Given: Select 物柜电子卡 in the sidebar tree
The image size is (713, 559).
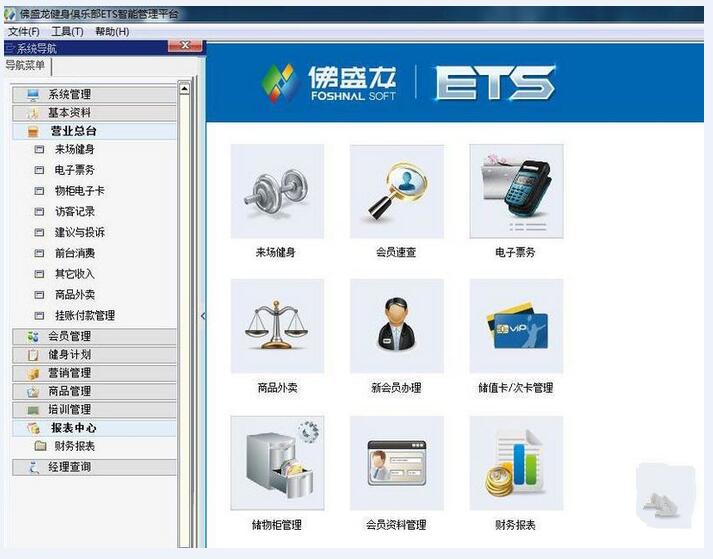Looking at the screenshot, I should 80,191.
